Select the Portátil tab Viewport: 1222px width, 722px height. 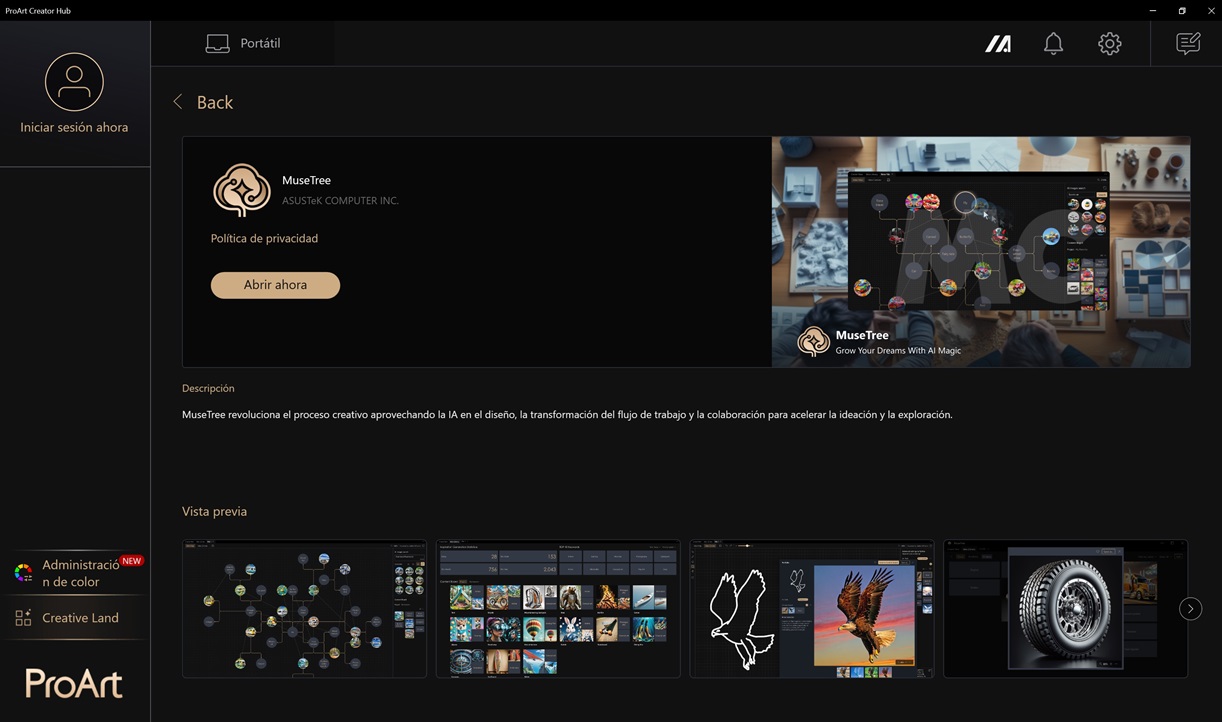pyautogui.click(x=243, y=44)
